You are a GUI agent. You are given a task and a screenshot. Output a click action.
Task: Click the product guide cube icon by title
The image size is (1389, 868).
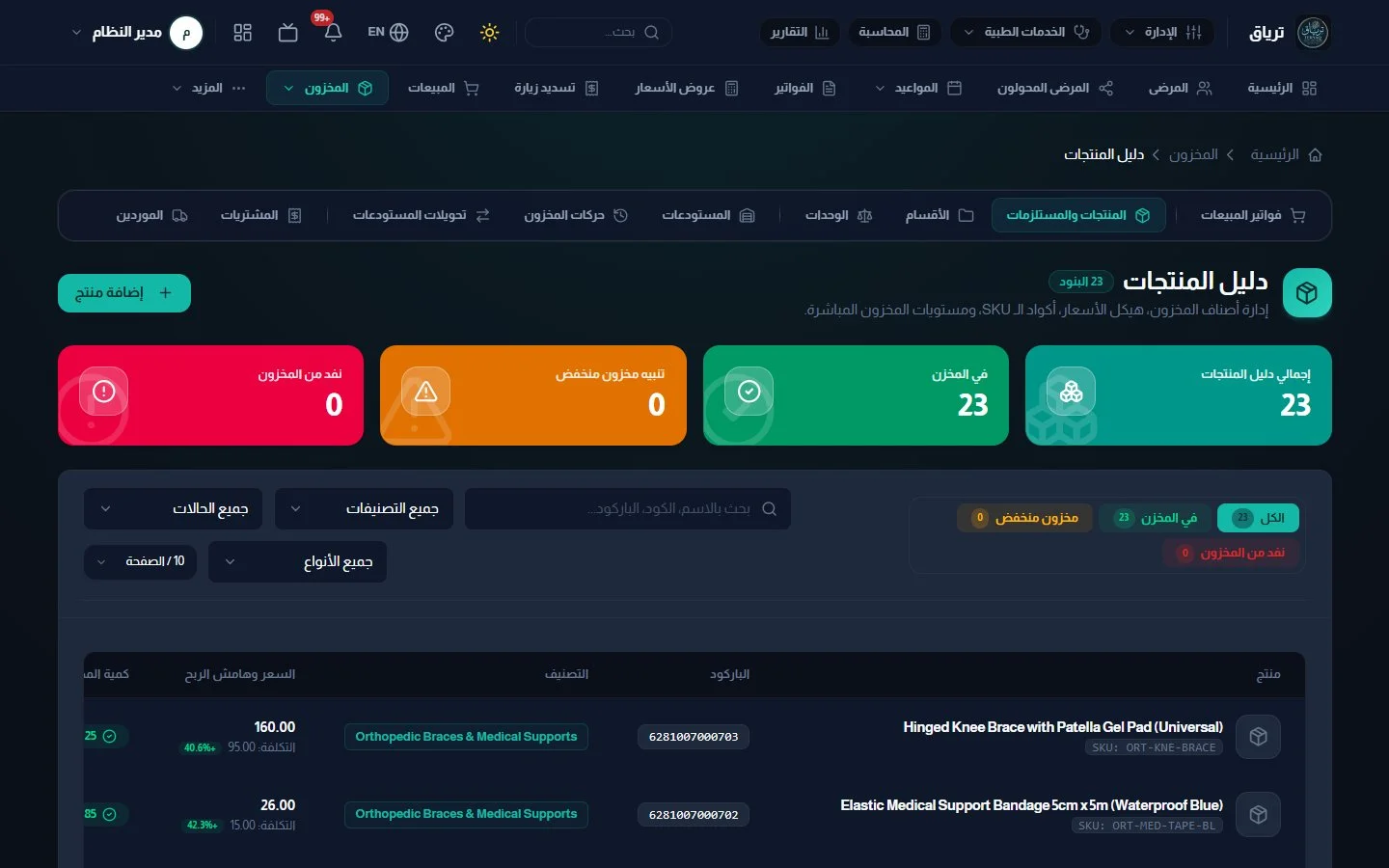pyautogui.click(x=1307, y=293)
